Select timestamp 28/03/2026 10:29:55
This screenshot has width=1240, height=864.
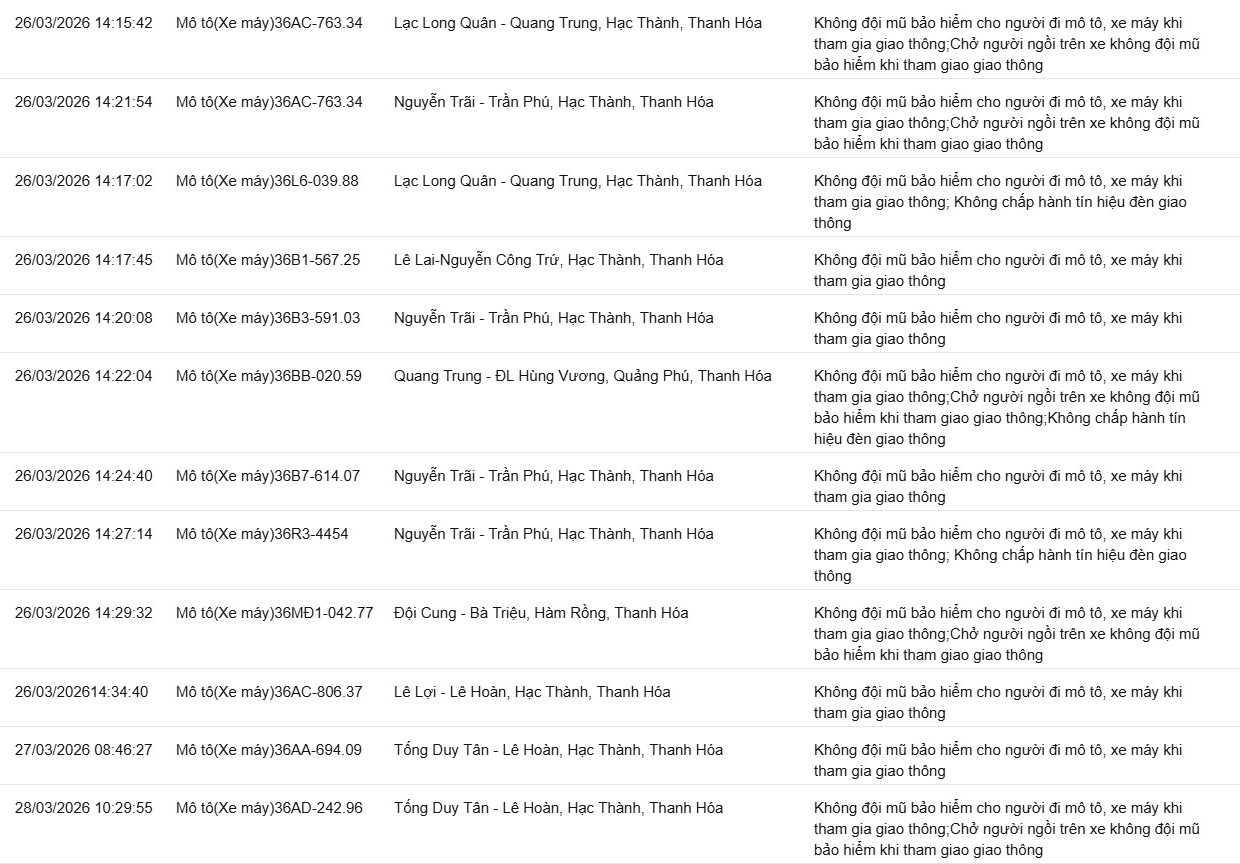click(x=84, y=808)
